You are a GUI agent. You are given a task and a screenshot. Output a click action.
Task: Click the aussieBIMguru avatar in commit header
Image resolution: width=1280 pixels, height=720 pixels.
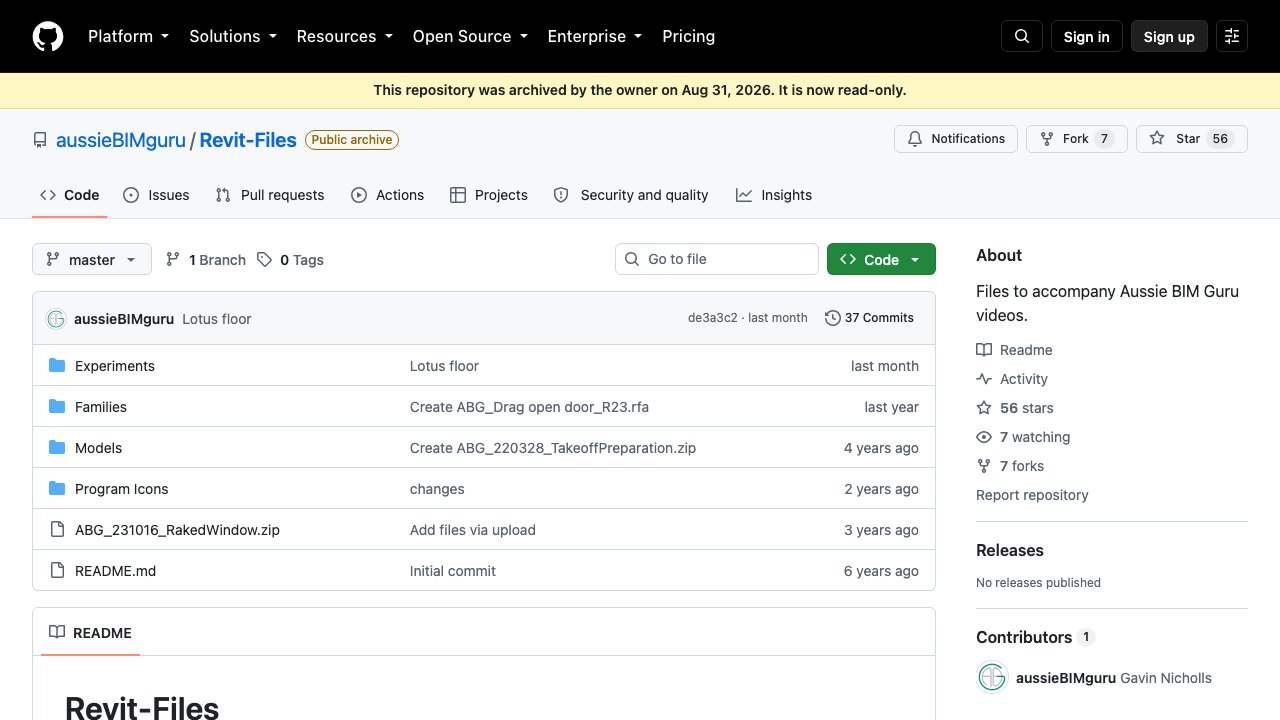point(56,318)
